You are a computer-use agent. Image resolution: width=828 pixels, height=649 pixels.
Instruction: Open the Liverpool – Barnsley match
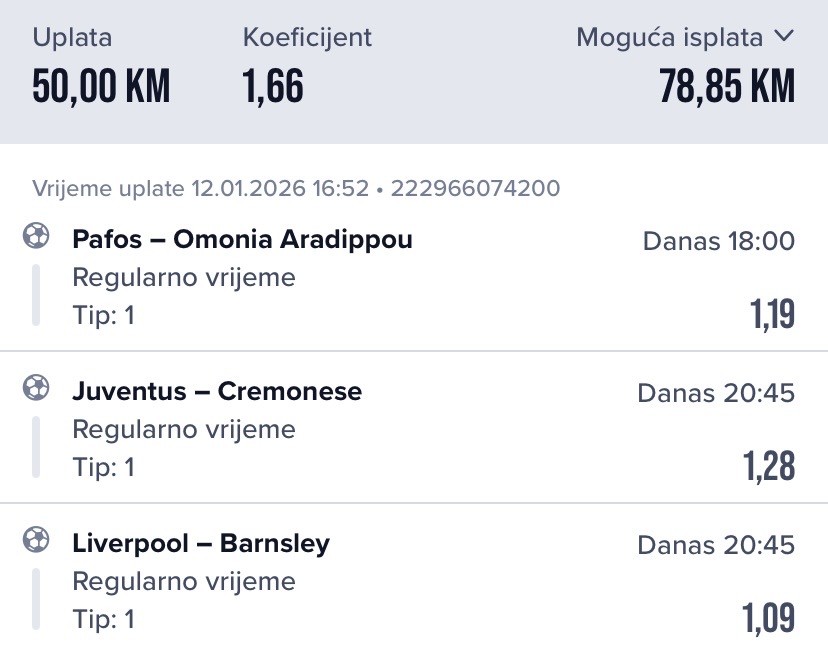pos(201,544)
